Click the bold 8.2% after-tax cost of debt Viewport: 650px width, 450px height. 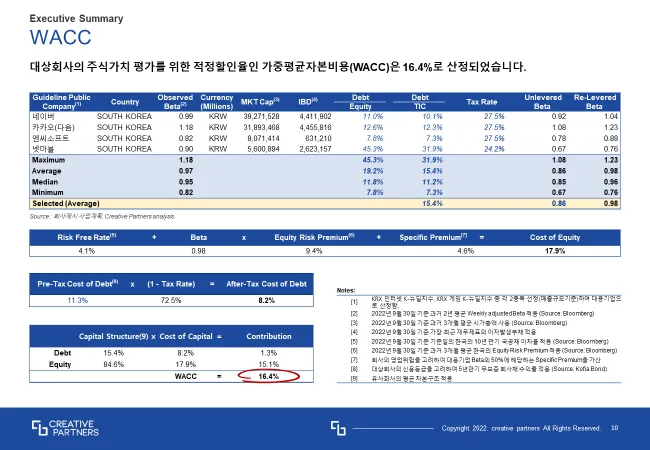pos(266,300)
